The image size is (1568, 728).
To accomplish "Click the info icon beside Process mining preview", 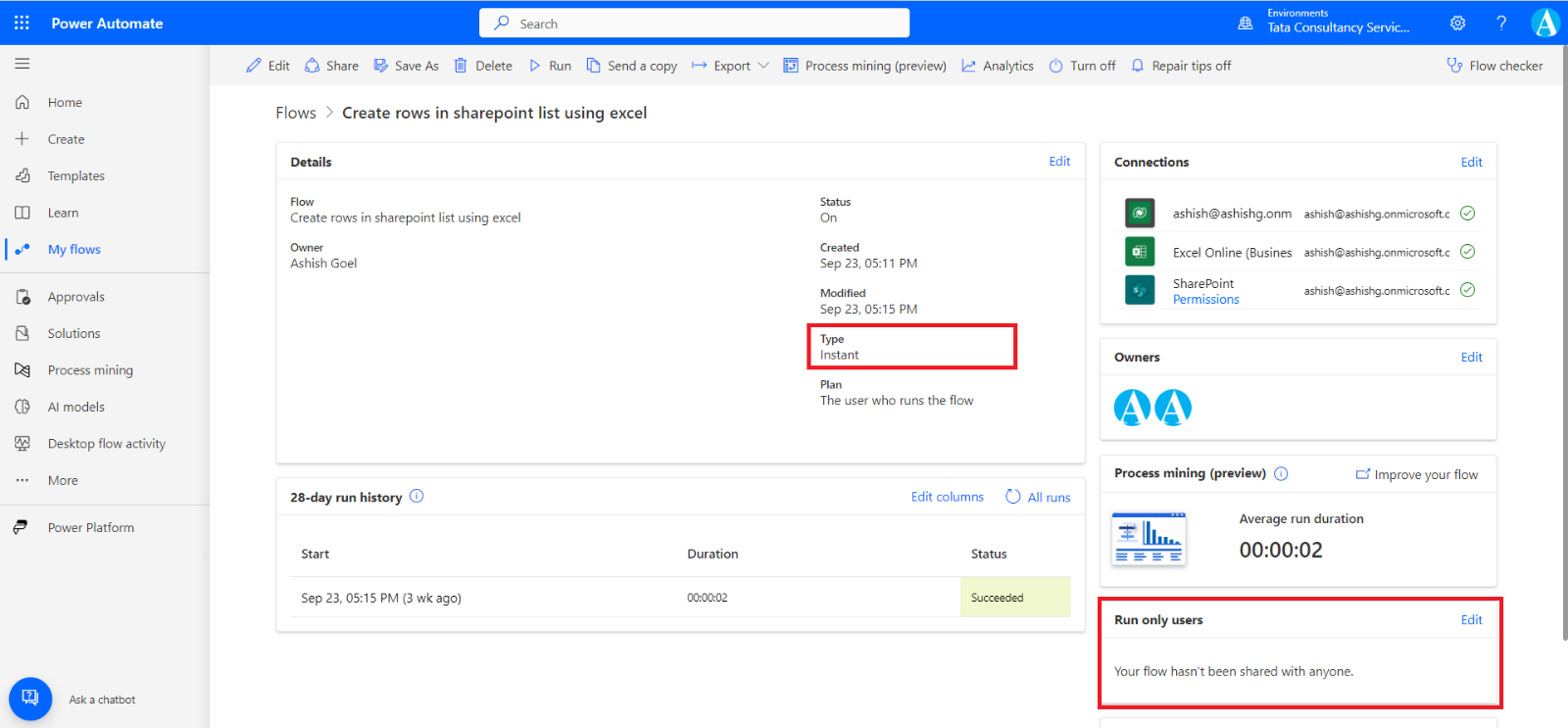I will (x=1281, y=473).
